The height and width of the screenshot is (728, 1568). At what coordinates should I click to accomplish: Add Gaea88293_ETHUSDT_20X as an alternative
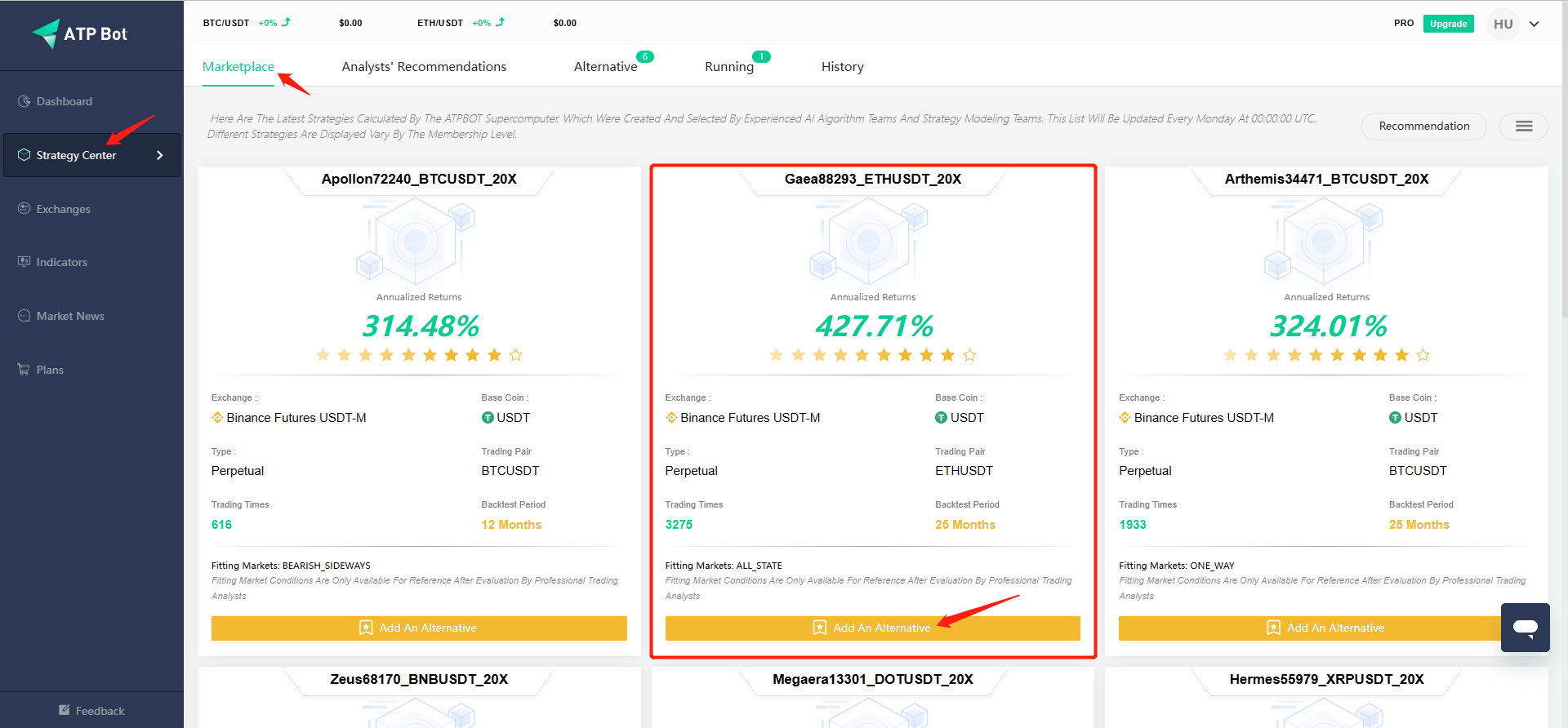[x=872, y=628]
